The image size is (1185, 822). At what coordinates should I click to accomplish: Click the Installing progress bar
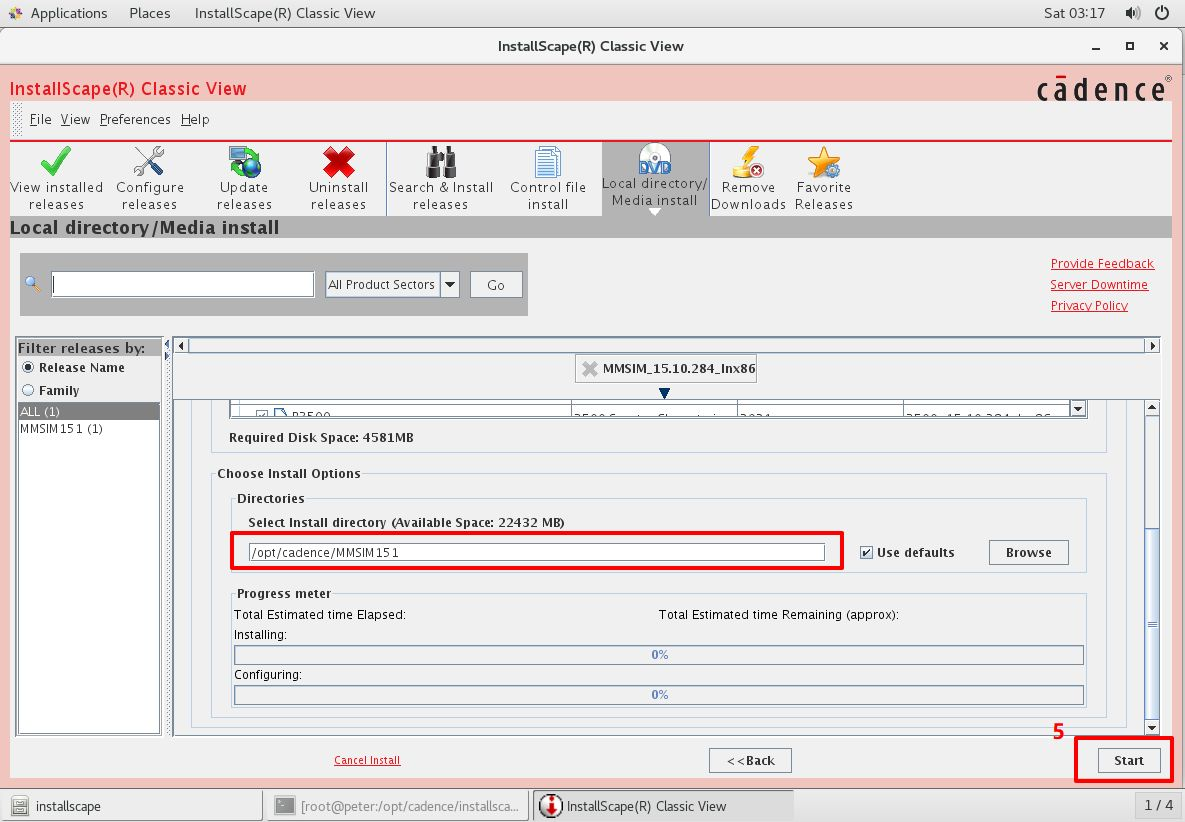click(x=659, y=655)
